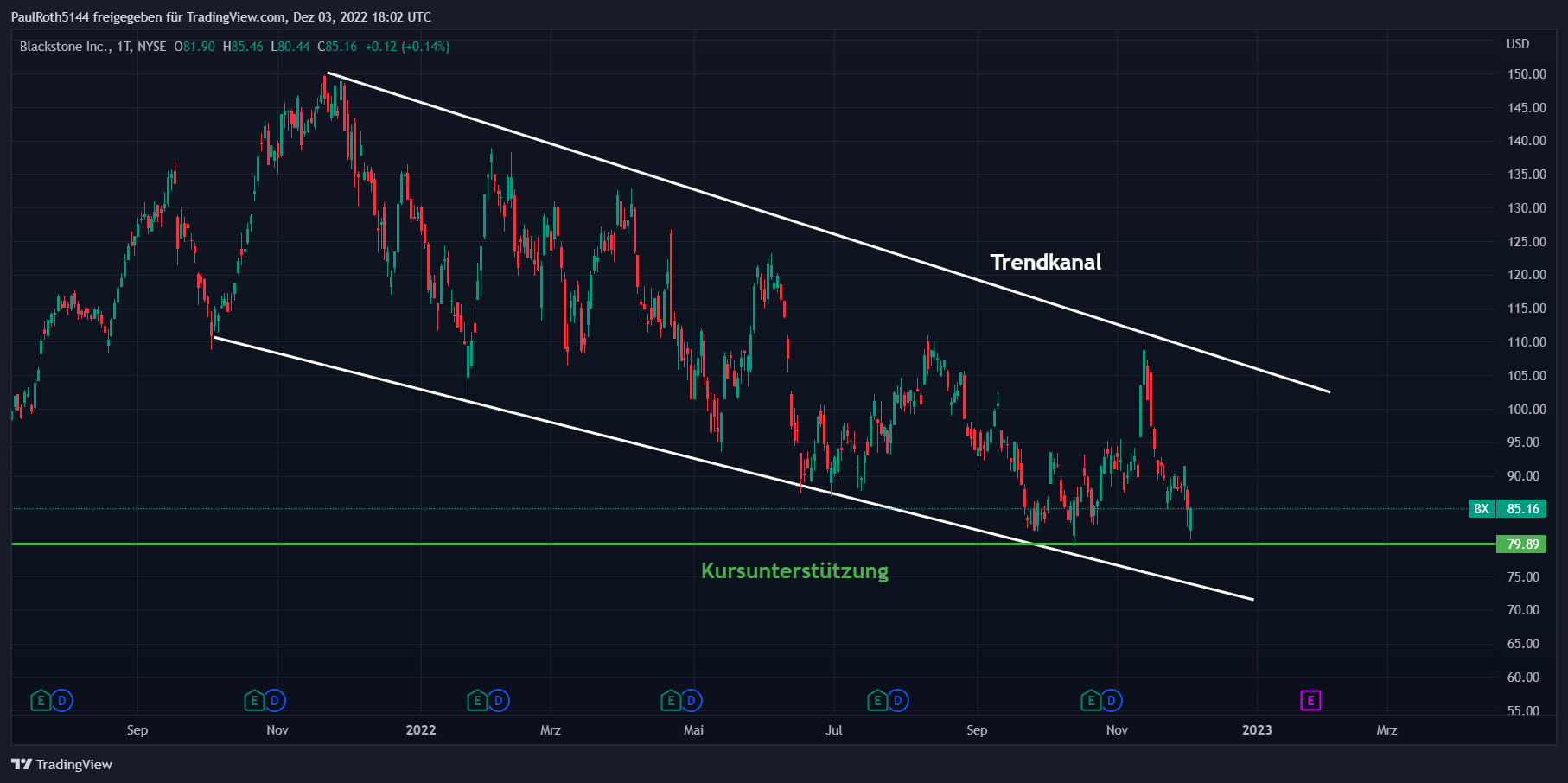1568x783 pixels.
Task: Select the lower white trend channel line
Action: pos(733,468)
